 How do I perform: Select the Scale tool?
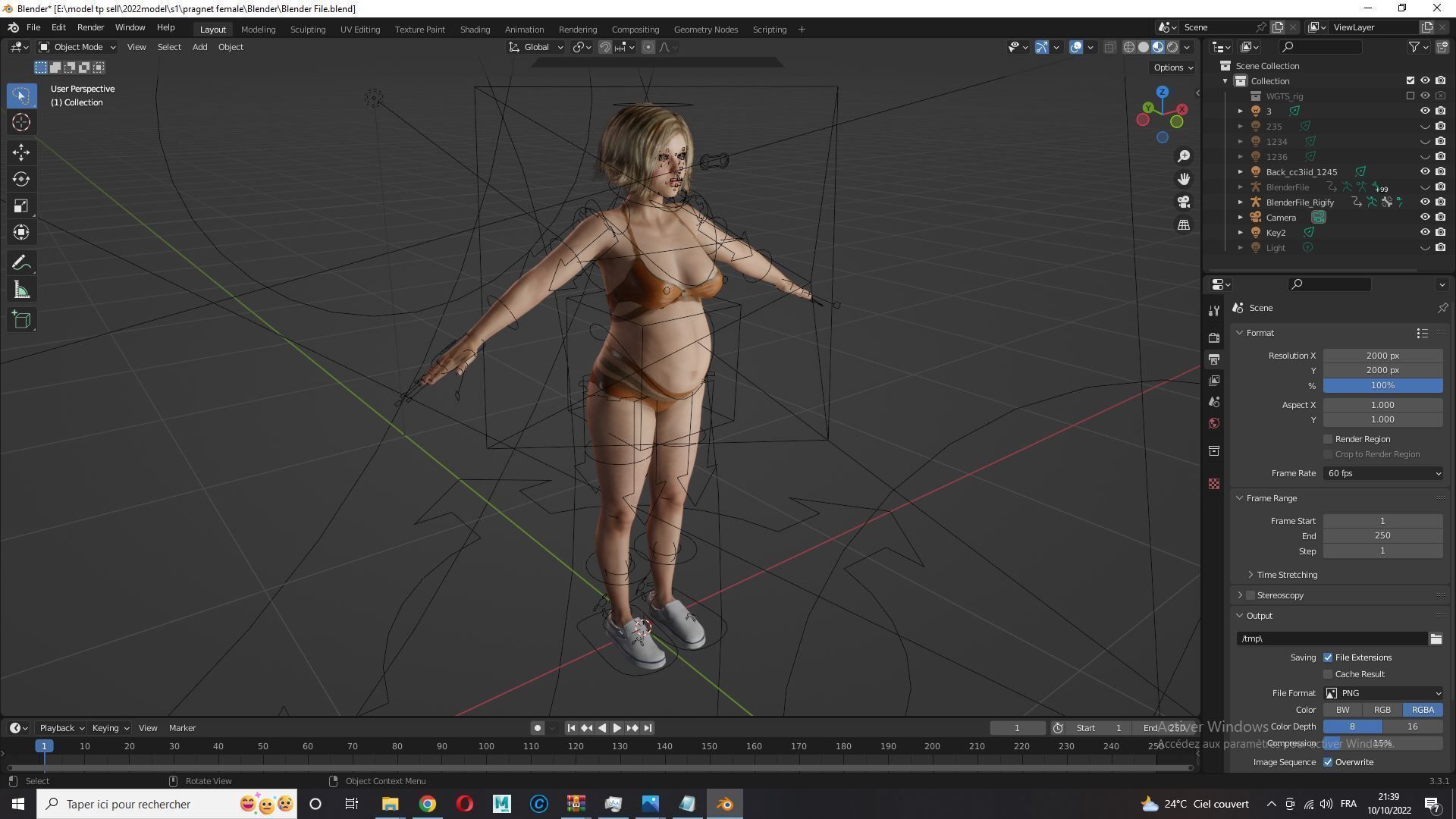[x=21, y=206]
